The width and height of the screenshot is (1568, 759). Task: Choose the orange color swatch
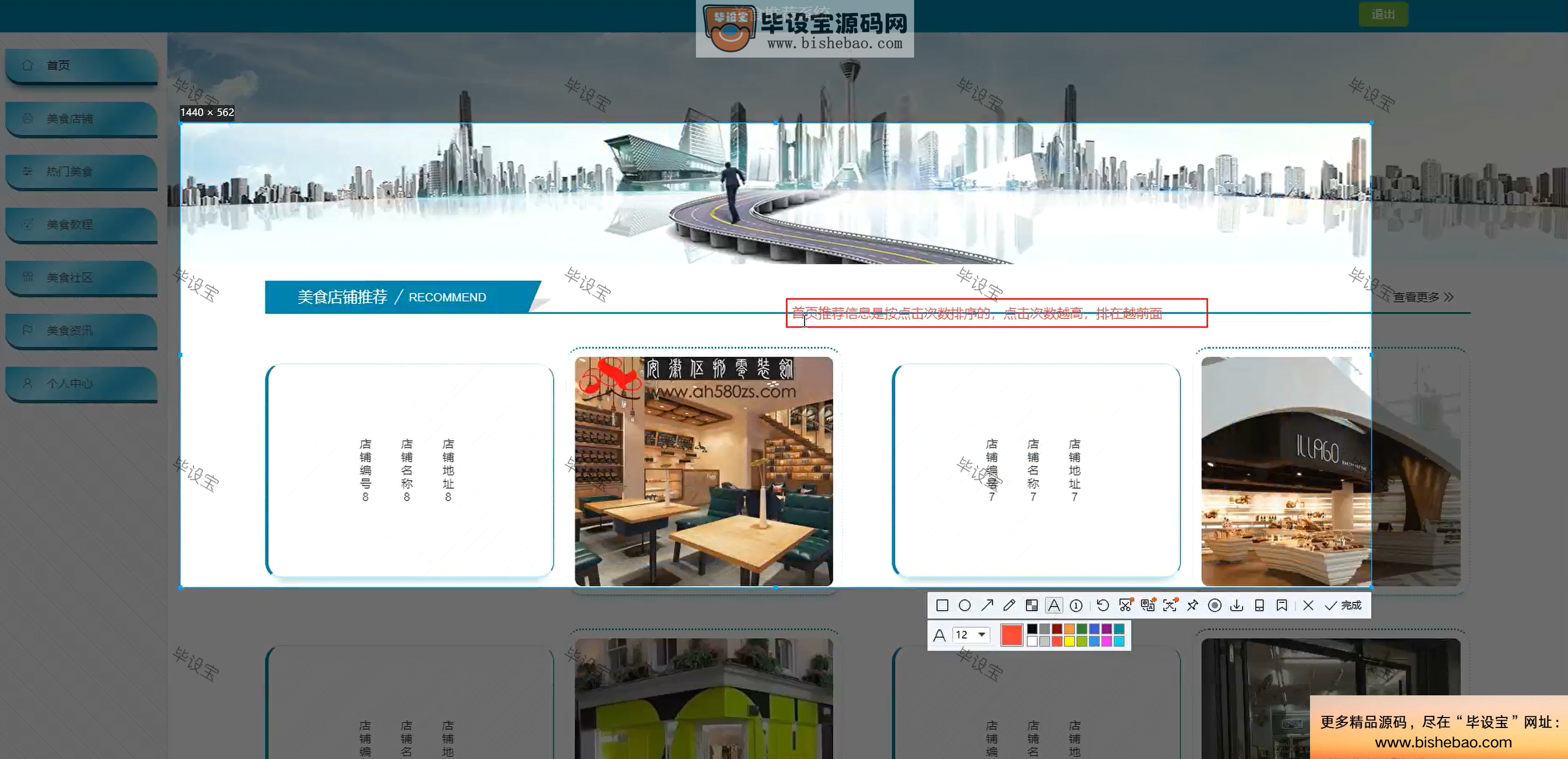pyautogui.click(x=1070, y=629)
